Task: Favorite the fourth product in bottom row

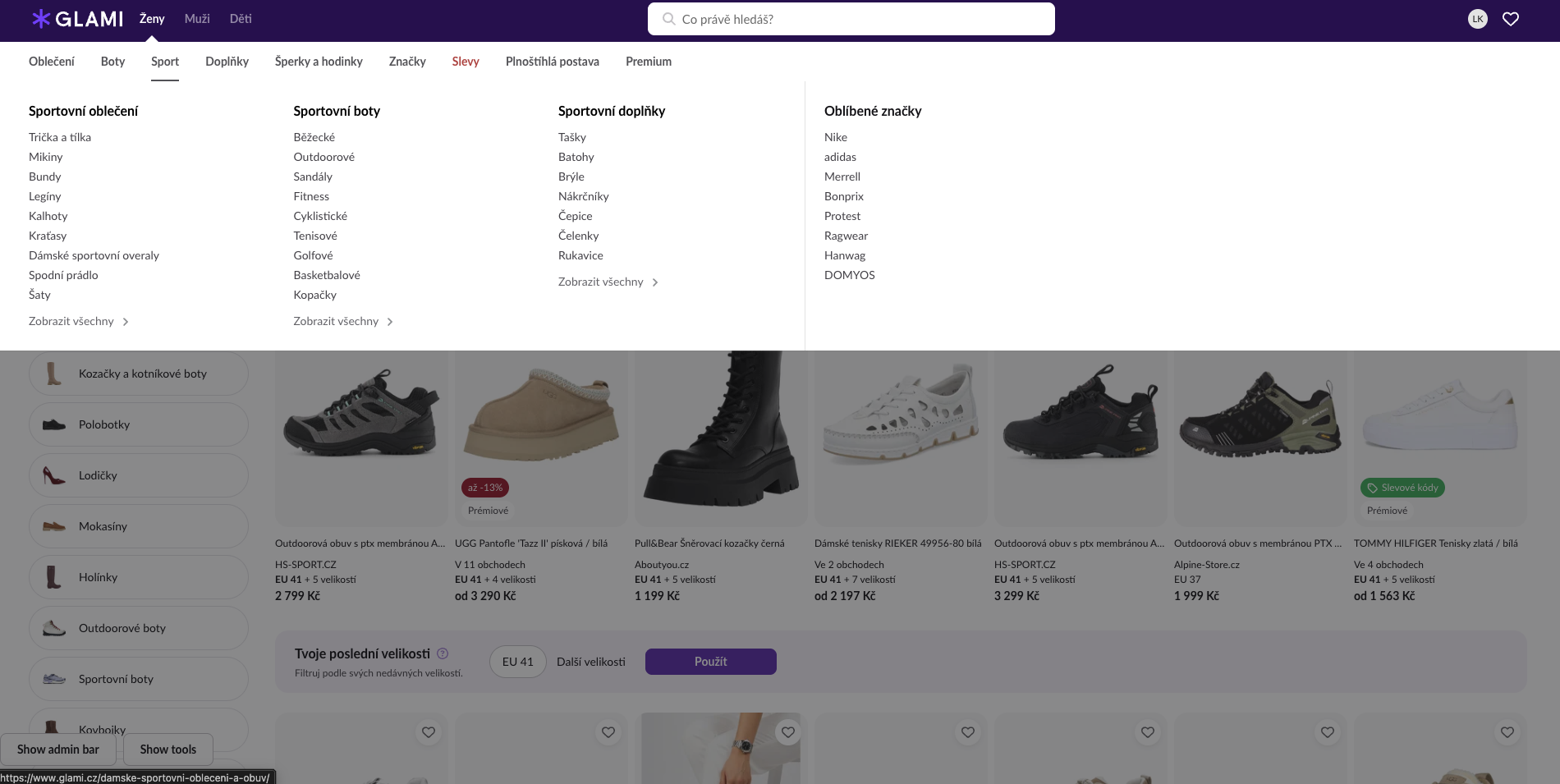Action: pos(968,732)
